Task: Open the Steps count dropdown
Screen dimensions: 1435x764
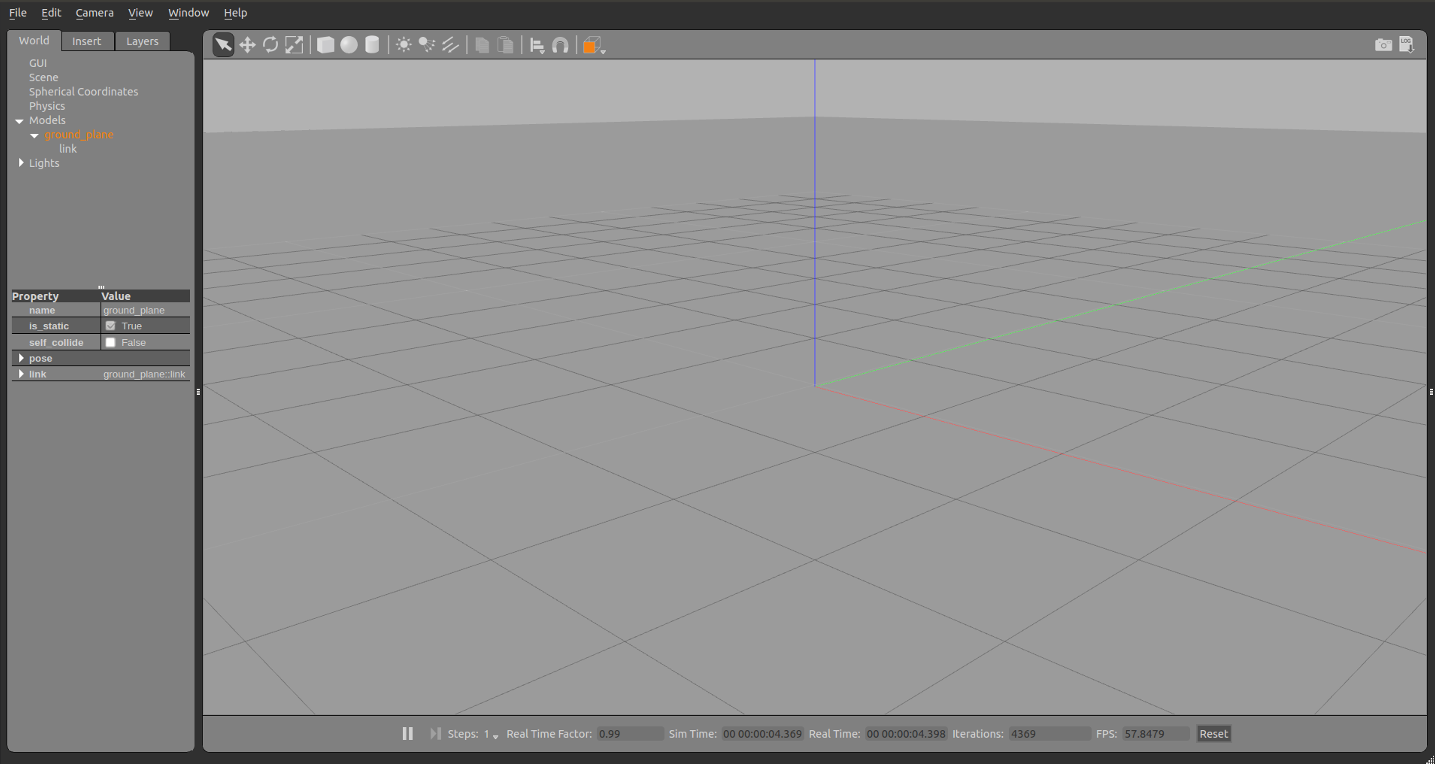Action: 492,735
